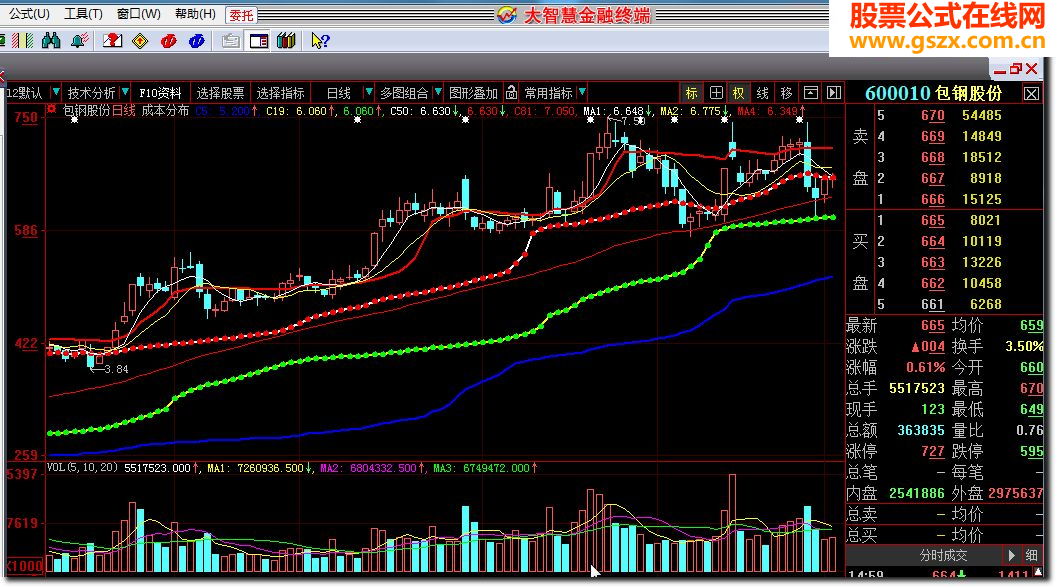Click buy level 1 price 665
The image size is (1057, 587).
pyautogui.click(x=933, y=220)
